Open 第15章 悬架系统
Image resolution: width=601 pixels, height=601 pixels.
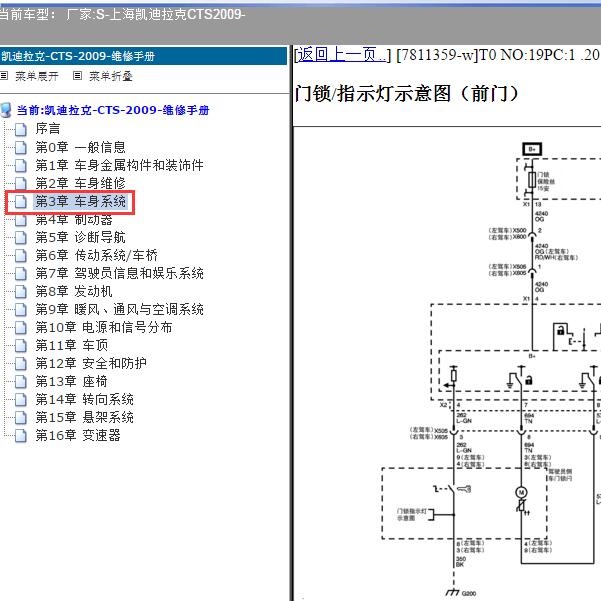pos(85,417)
